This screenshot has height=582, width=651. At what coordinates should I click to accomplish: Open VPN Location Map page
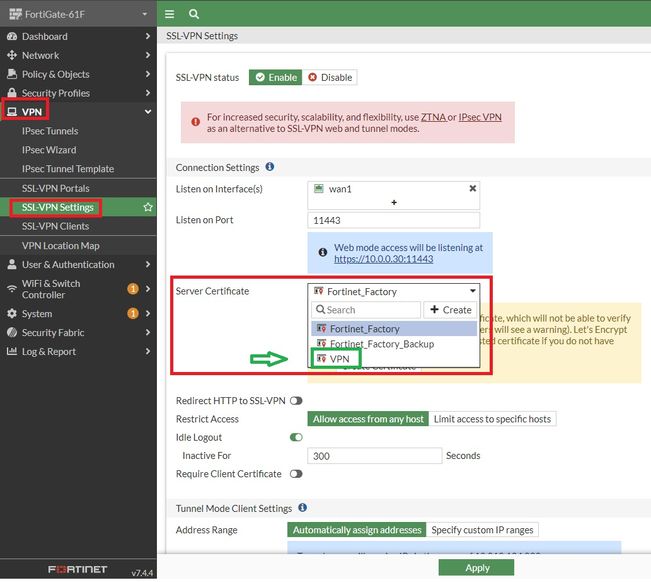click(x=61, y=246)
